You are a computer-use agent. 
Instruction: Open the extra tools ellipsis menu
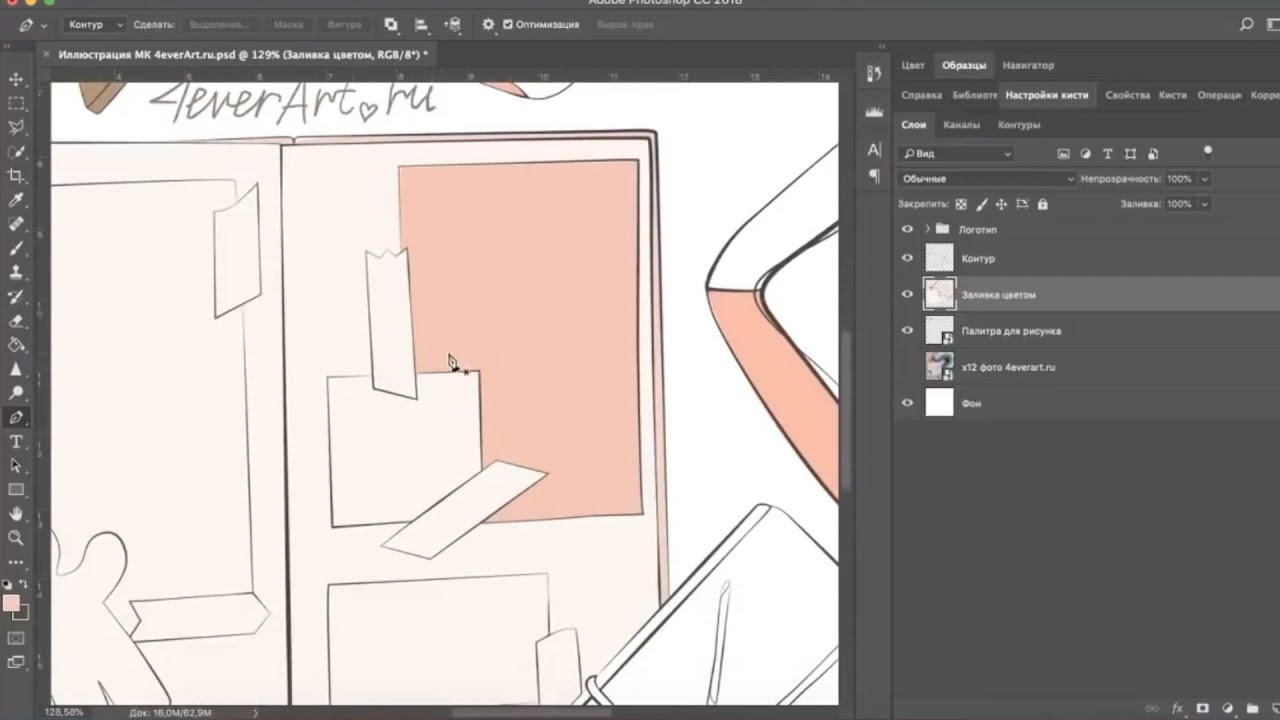tap(16, 562)
